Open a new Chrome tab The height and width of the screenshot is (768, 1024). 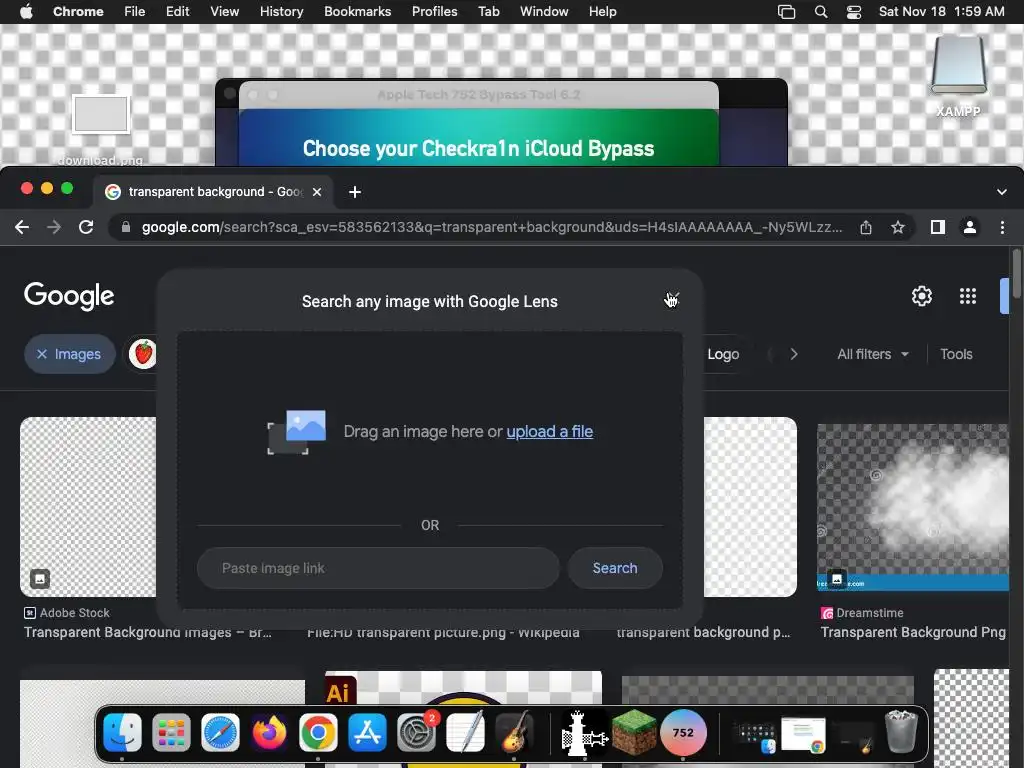(355, 192)
